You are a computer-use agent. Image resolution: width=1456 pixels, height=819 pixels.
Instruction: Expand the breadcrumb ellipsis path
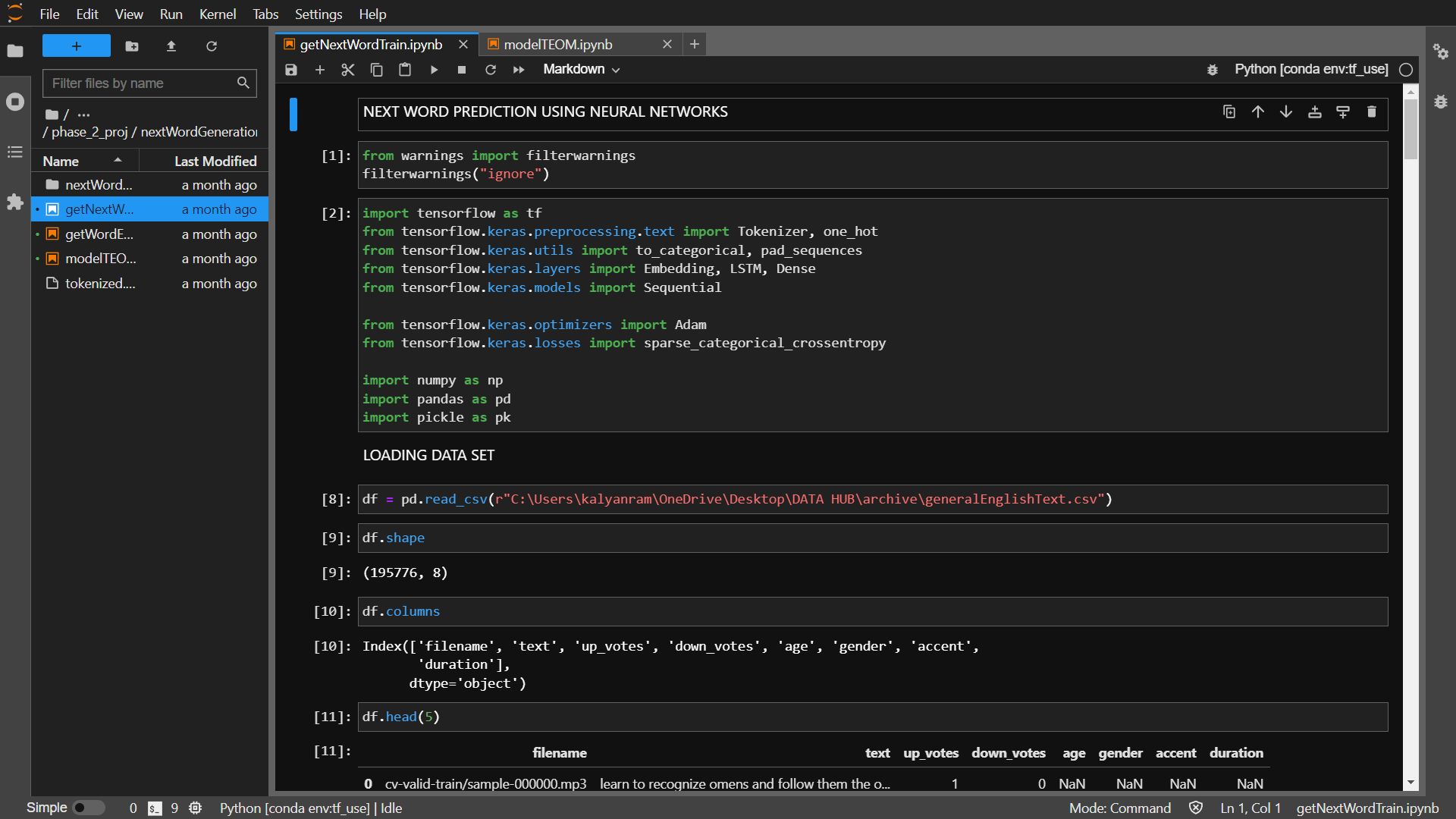83,115
